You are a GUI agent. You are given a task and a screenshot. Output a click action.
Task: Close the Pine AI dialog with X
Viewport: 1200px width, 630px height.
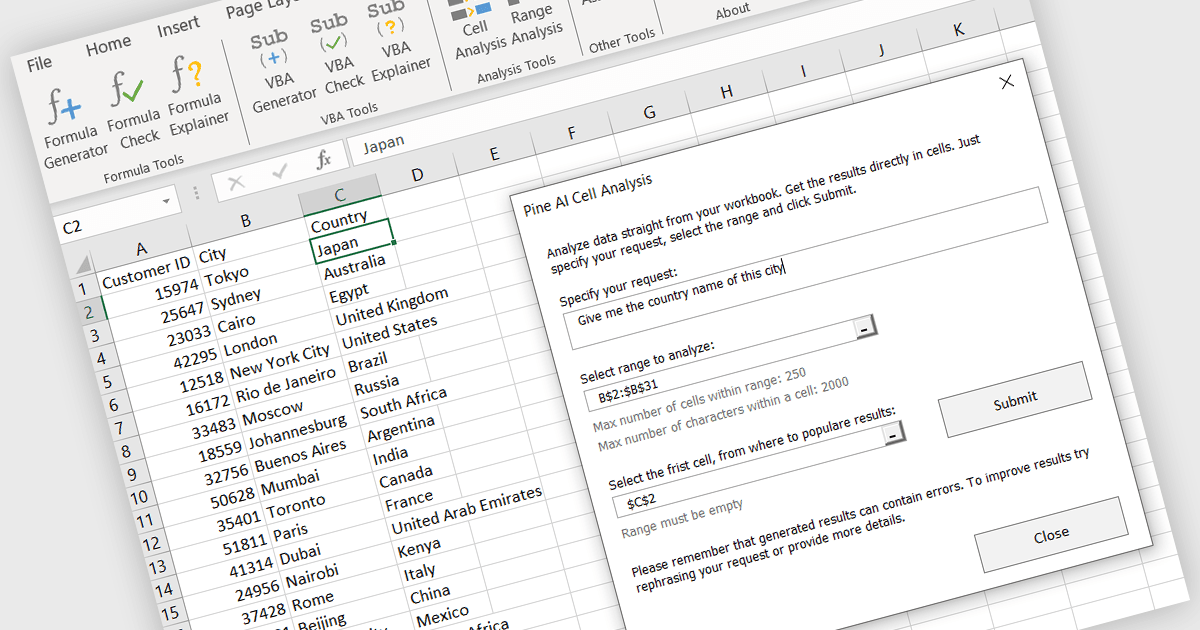pyautogui.click(x=1007, y=82)
